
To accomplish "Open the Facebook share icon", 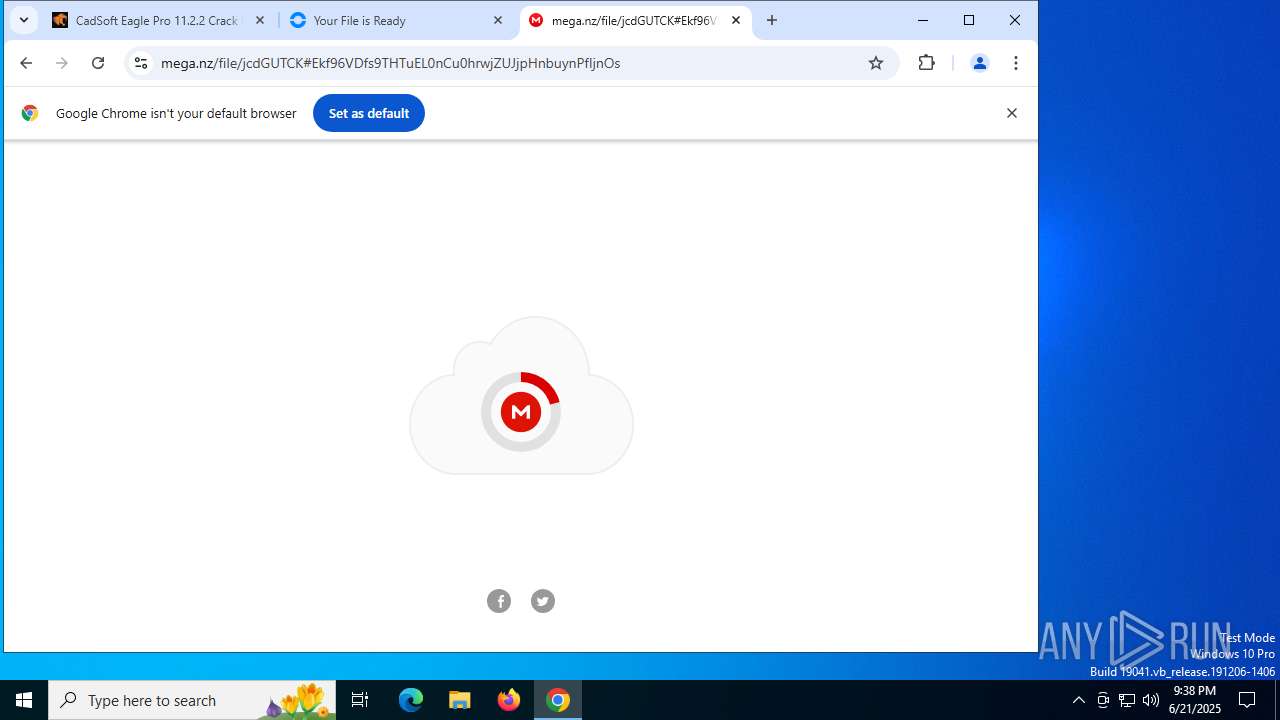I will click(499, 601).
